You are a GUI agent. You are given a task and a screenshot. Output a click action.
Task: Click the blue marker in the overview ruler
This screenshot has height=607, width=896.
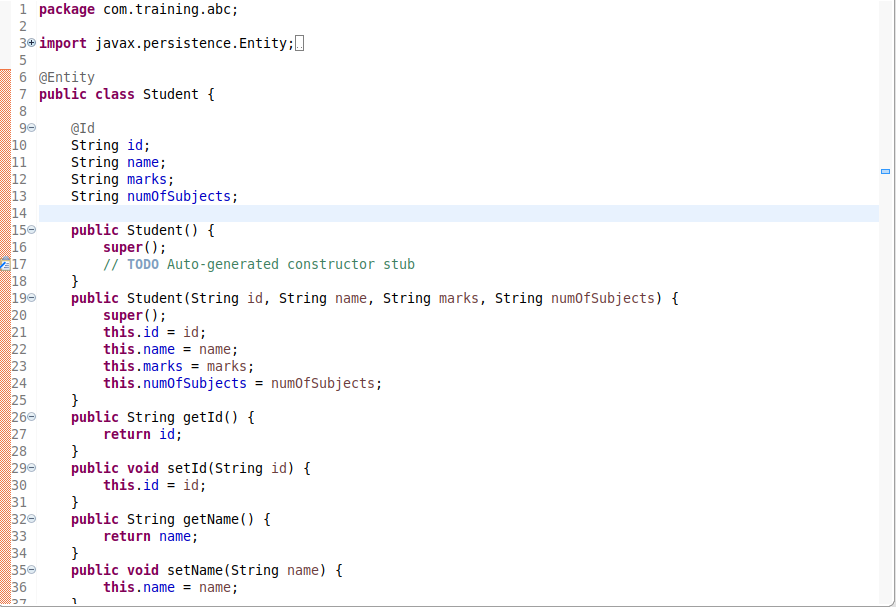pyautogui.click(x=885, y=171)
